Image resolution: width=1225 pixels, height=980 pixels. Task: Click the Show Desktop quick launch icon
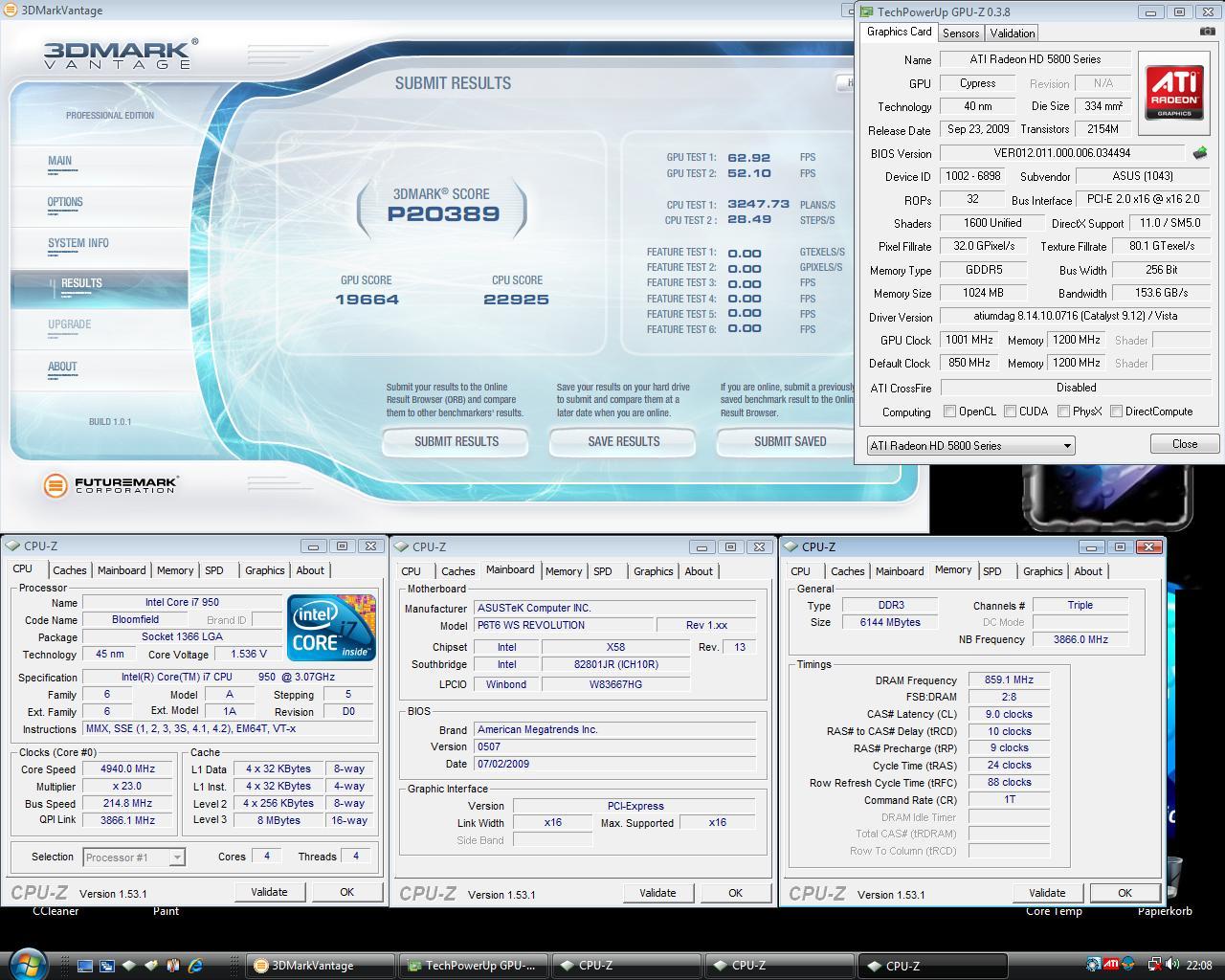point(85,966)
